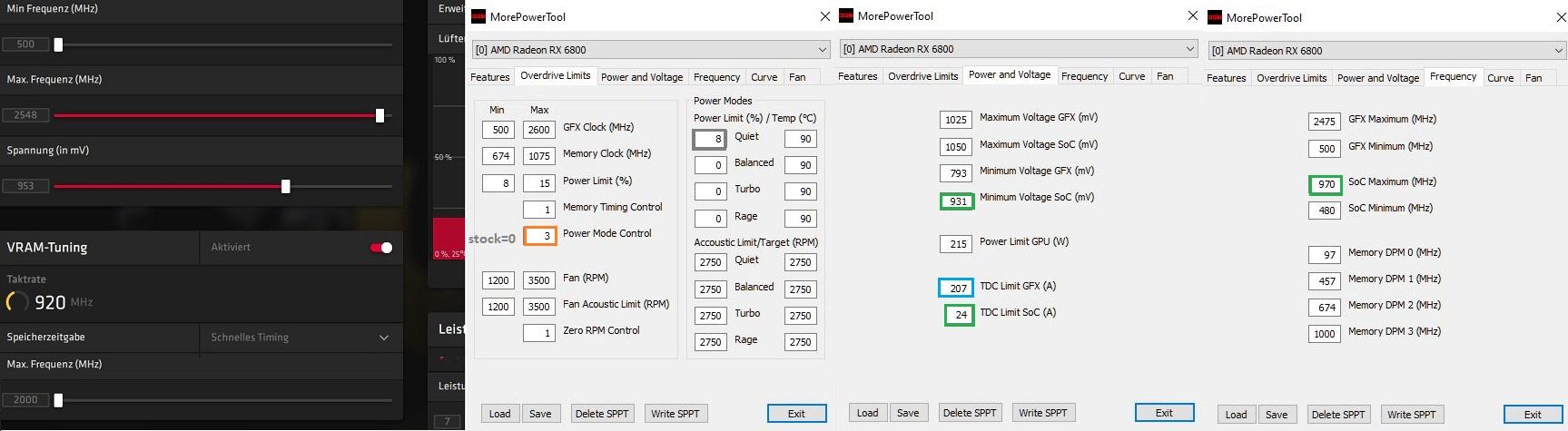Click SoC Maximum field showing 970
1568x431 pixels.
1326,184
